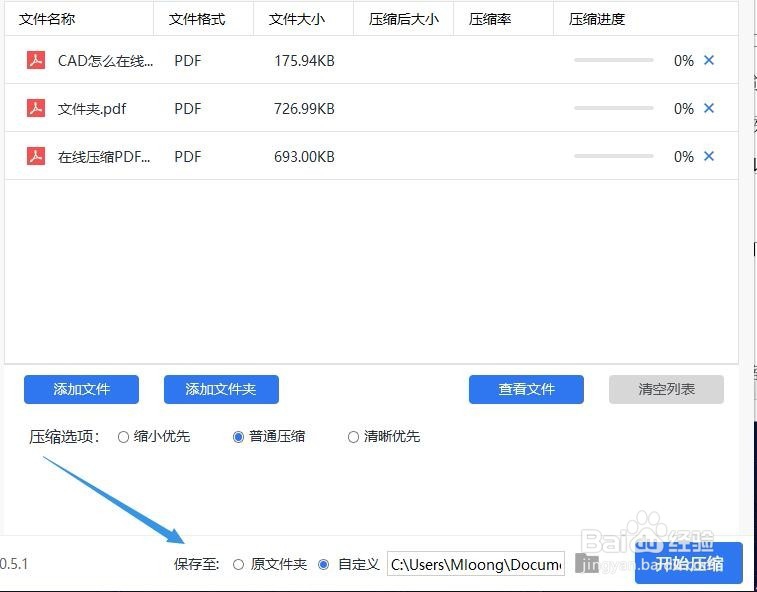Click the 压缩后大小 column header
The height and width of the screenshot is (592, 757).
coord(404,19)
